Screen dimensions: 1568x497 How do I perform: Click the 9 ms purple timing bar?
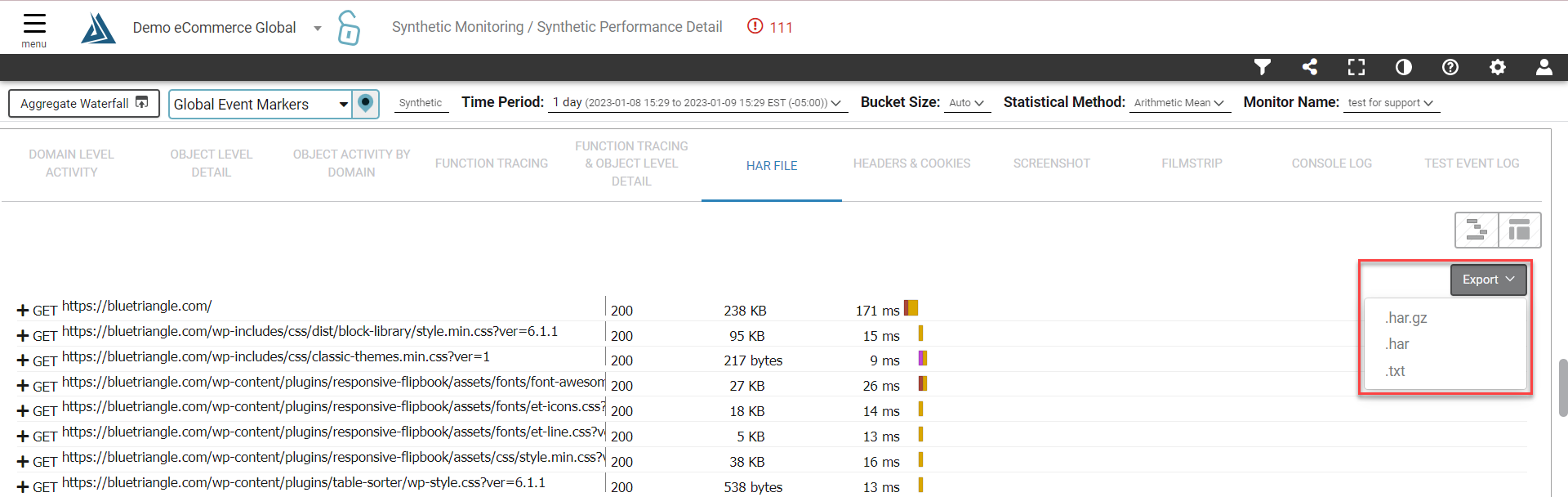click(923, 358)
